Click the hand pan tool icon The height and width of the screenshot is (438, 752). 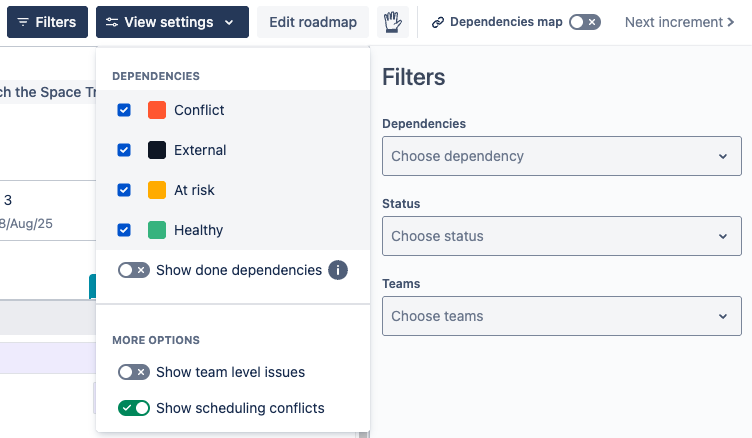coord(394,22)
